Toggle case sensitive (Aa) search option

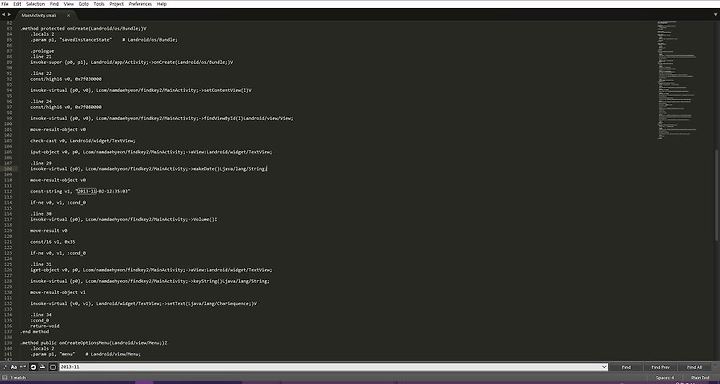pos(14,367)
